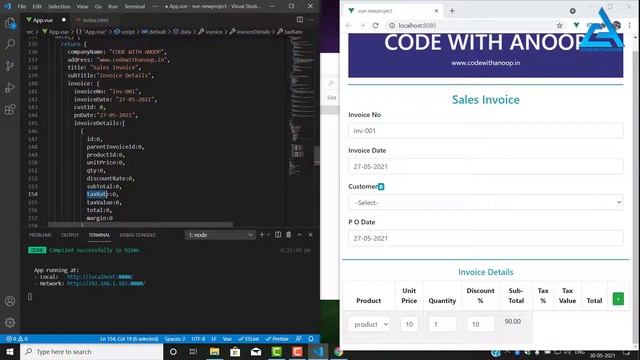Add invoice detail row with green button
The image size is (640, 360).
(x=618, y=299)
